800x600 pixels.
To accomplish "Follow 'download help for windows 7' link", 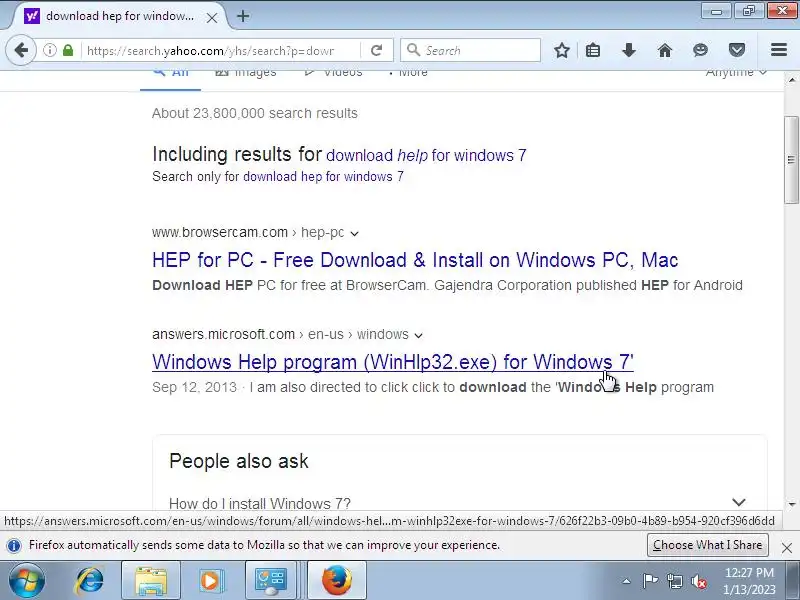I will [x=426, y=155].
